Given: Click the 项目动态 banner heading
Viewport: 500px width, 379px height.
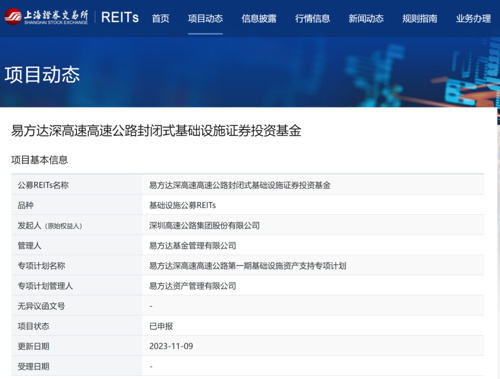Looking at the screenshot, I should click(x=42, y=75).
